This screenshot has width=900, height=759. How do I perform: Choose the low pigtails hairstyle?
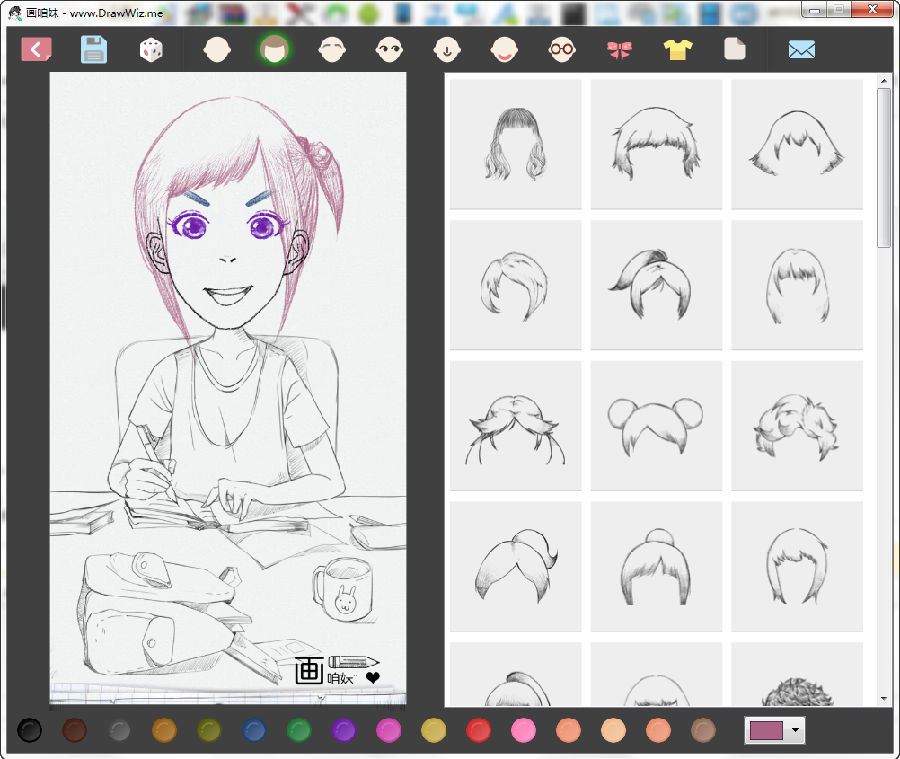tap(515, 425)
